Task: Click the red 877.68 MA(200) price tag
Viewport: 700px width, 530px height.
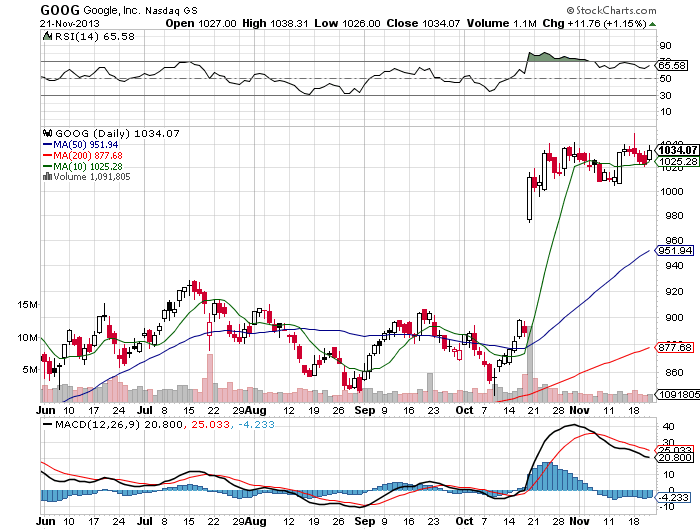Action: [x=675, y=347]
